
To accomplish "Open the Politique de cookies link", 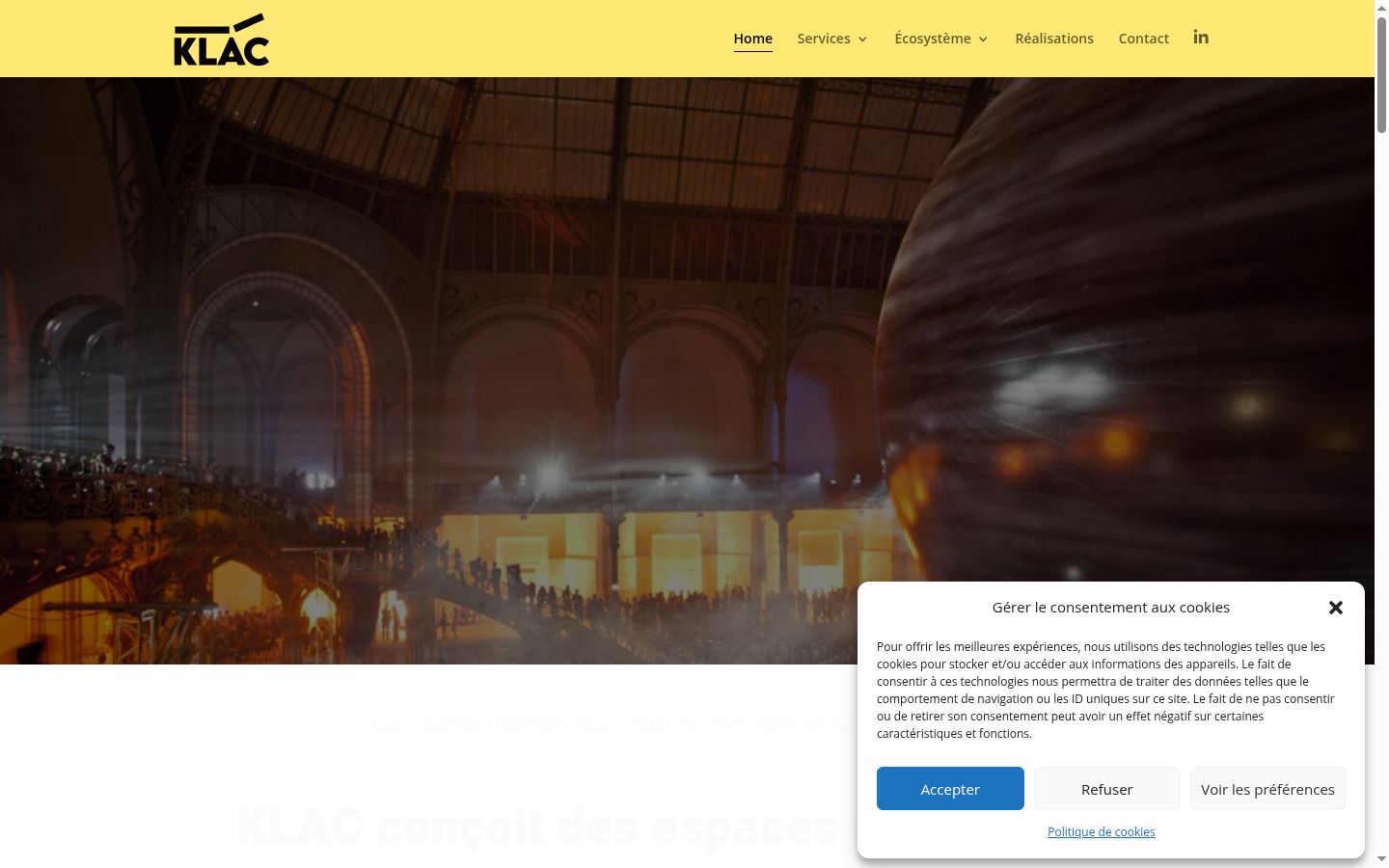I will pyautogui.click(x=1102, y=831).
